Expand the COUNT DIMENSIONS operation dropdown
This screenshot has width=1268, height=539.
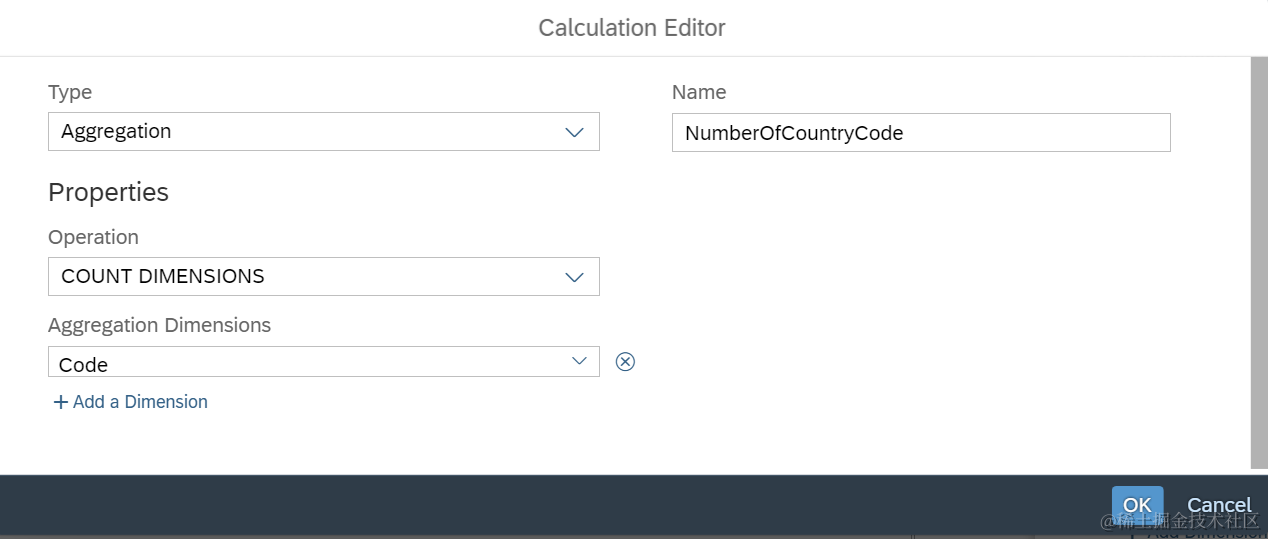click(310, 277)
